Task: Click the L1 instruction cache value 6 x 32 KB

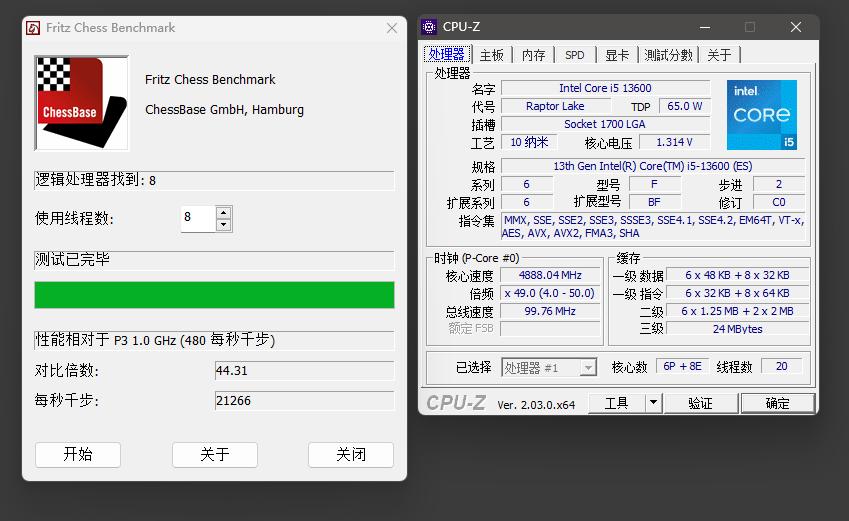Action: click(737, 293)
